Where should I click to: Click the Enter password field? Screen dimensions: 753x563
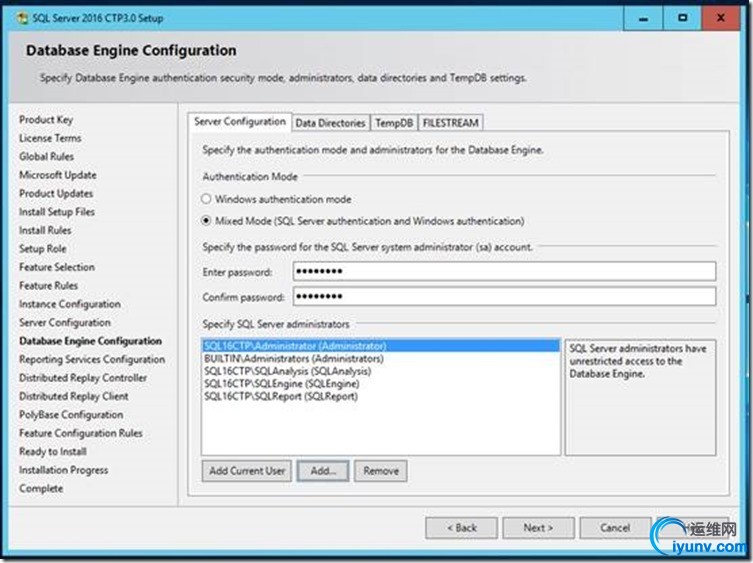[504, 271]
